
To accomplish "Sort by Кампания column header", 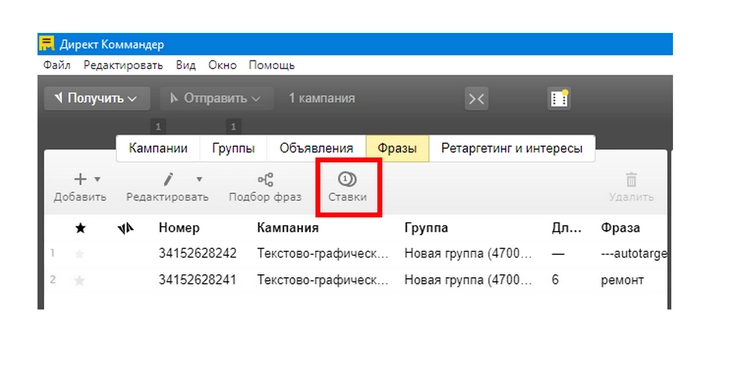I will [x=288, y=228].
